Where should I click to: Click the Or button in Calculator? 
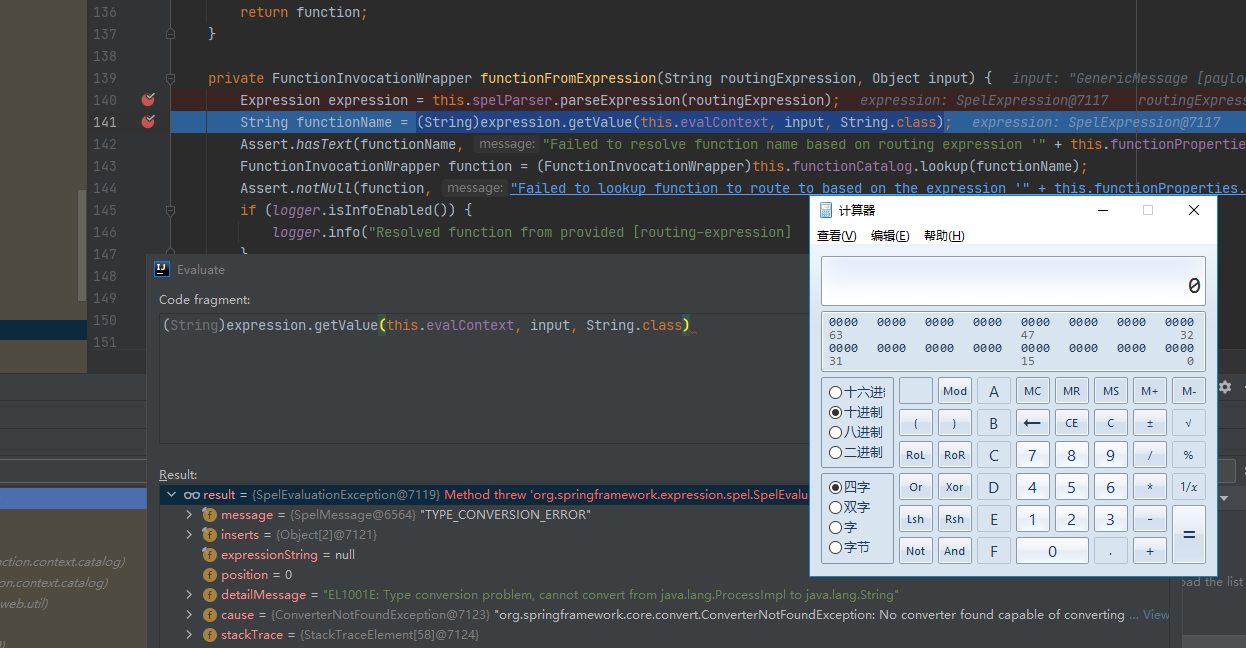[x=916, y=487]
